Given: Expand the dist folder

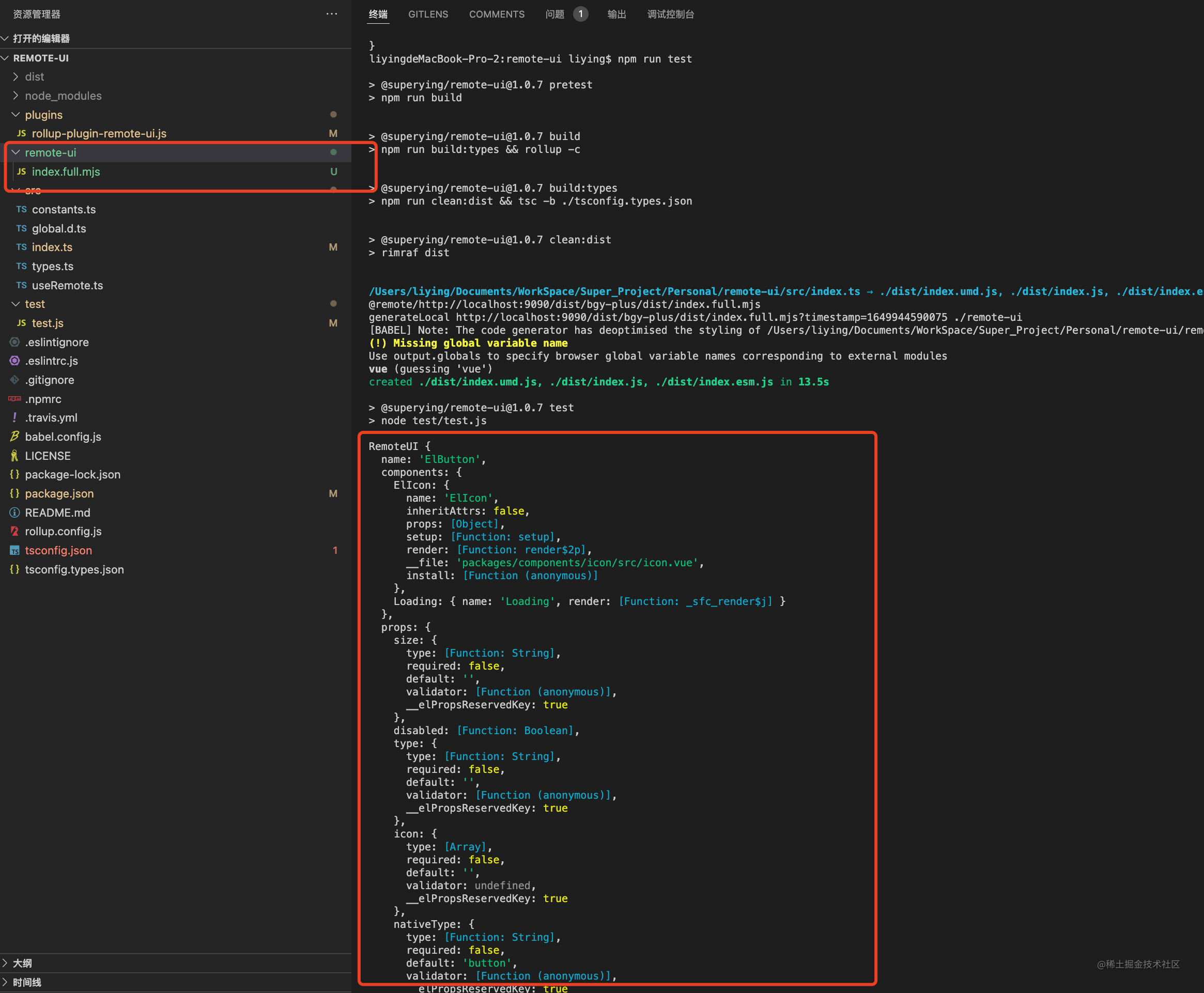Looking at the screenshot, I should (x=34, y=76).
